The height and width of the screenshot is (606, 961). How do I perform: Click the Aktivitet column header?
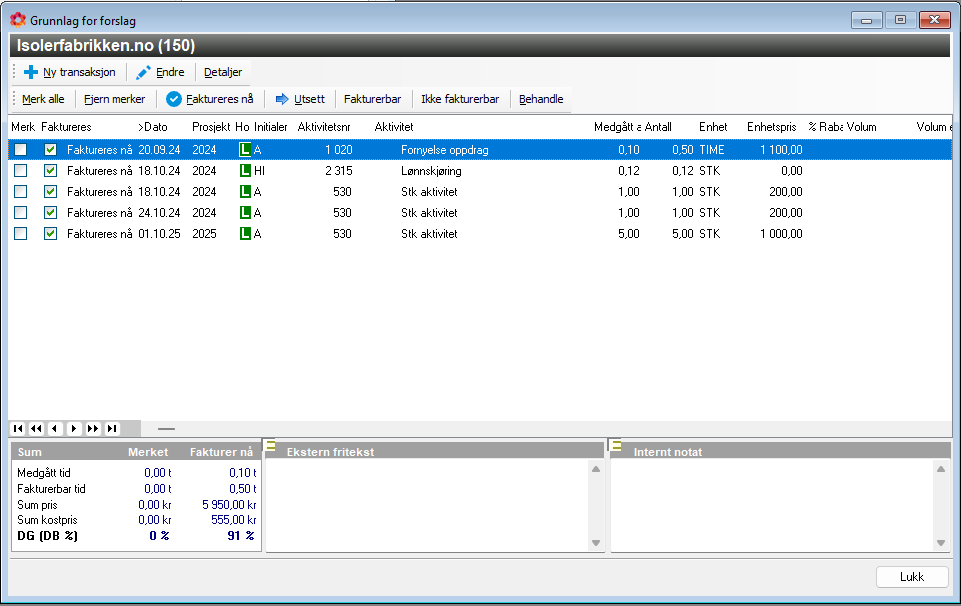[394, 127]
